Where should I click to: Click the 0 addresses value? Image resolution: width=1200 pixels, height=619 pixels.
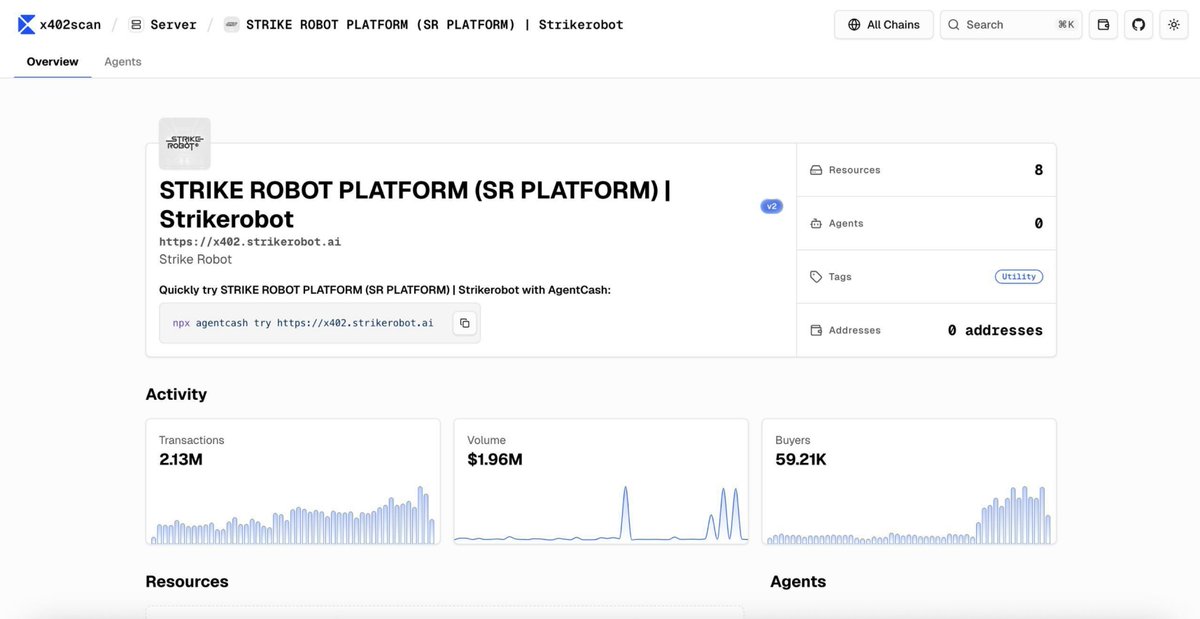point(995,330)
